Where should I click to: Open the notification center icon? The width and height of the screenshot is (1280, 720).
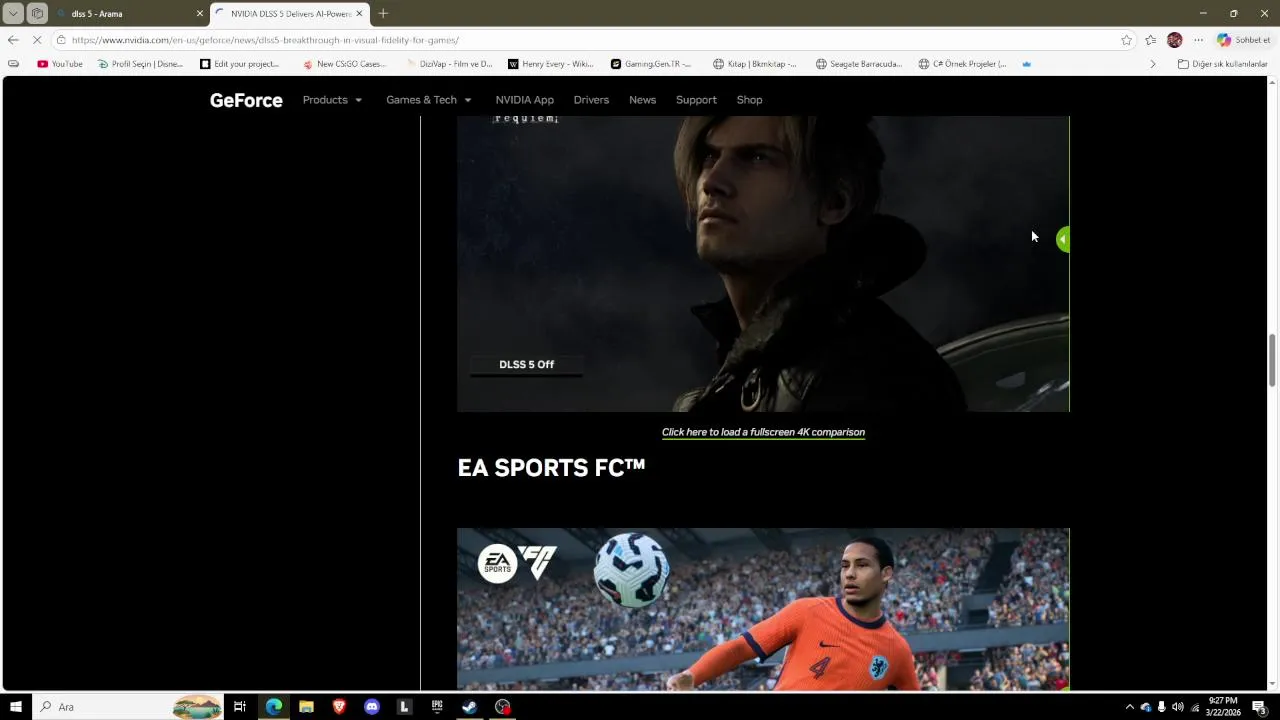pos(1259,707)
